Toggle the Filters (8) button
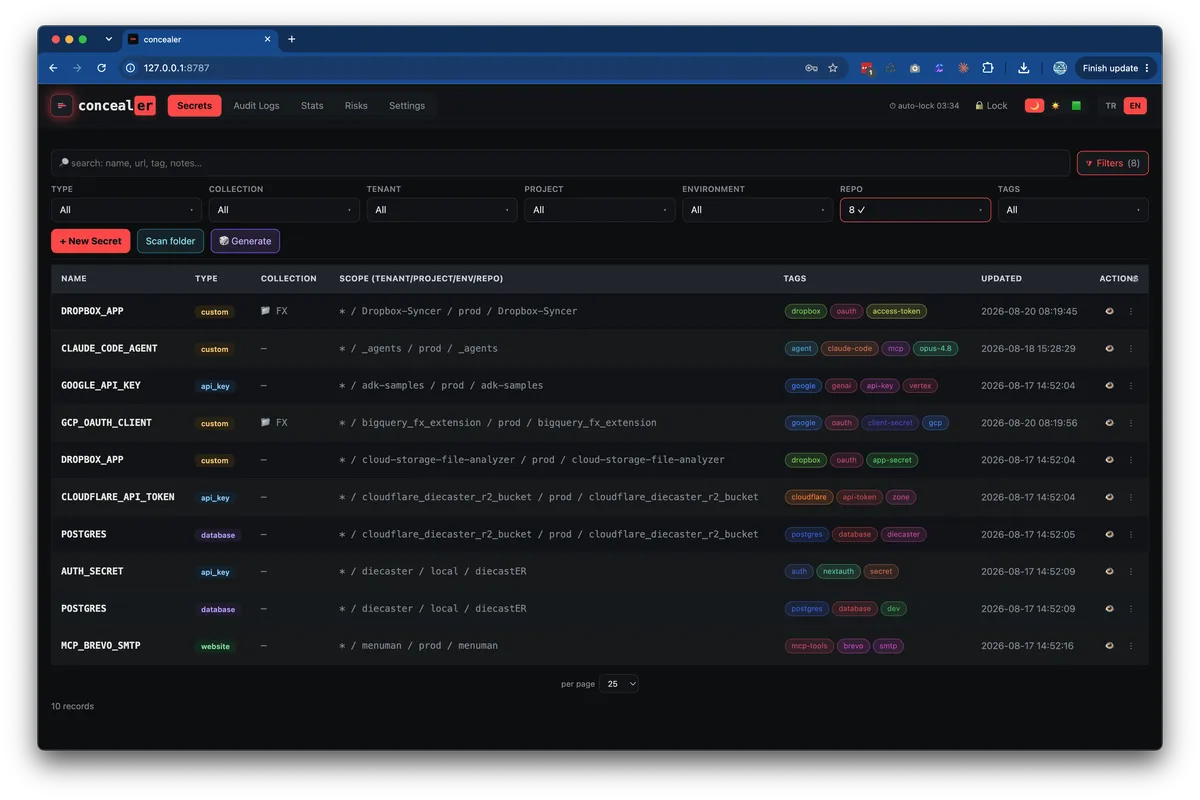1200x800 pixels. coord(1113,163)
